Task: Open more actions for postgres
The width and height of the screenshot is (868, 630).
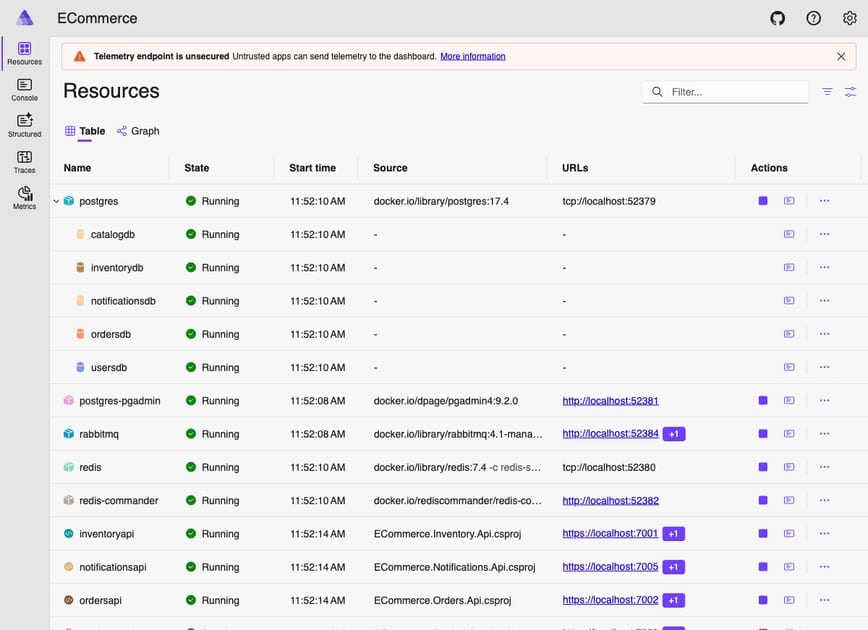Action: click(x=824, y=200)
